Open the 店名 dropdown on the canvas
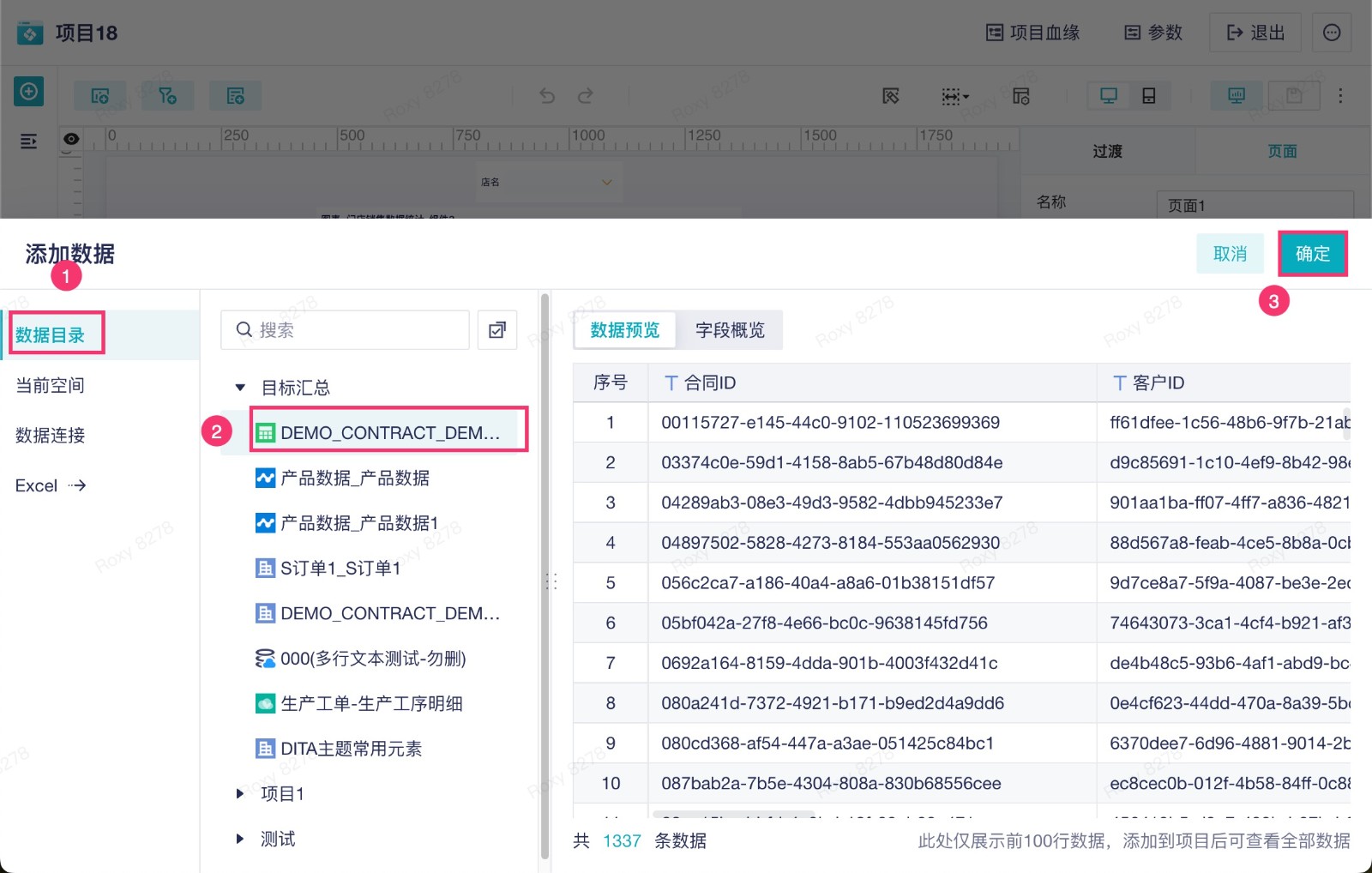This screenshot has height=873, width=1372. (x=547, y=182)
